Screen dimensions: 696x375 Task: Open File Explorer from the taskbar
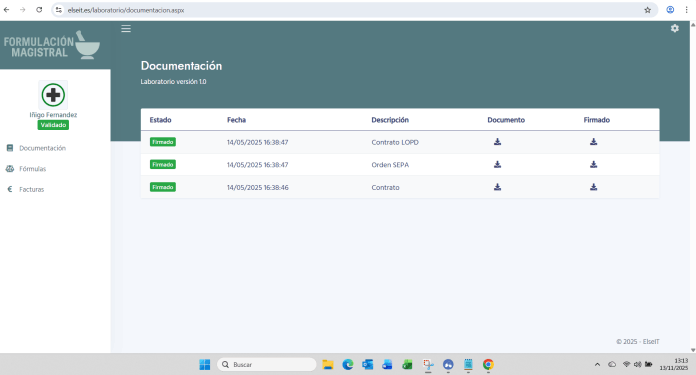point(328,365)
